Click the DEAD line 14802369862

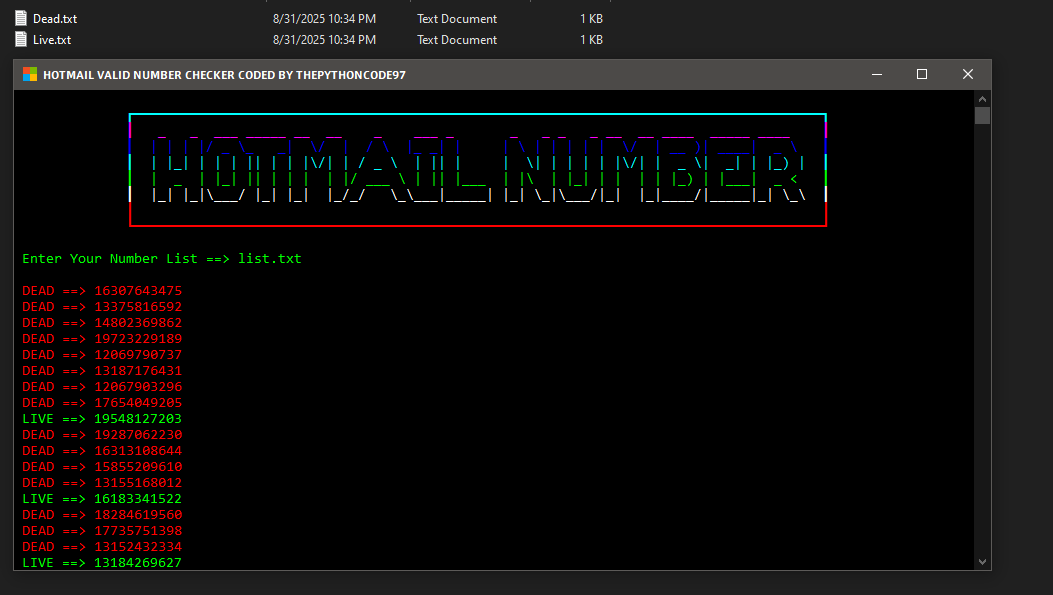[x=102, y=323]
